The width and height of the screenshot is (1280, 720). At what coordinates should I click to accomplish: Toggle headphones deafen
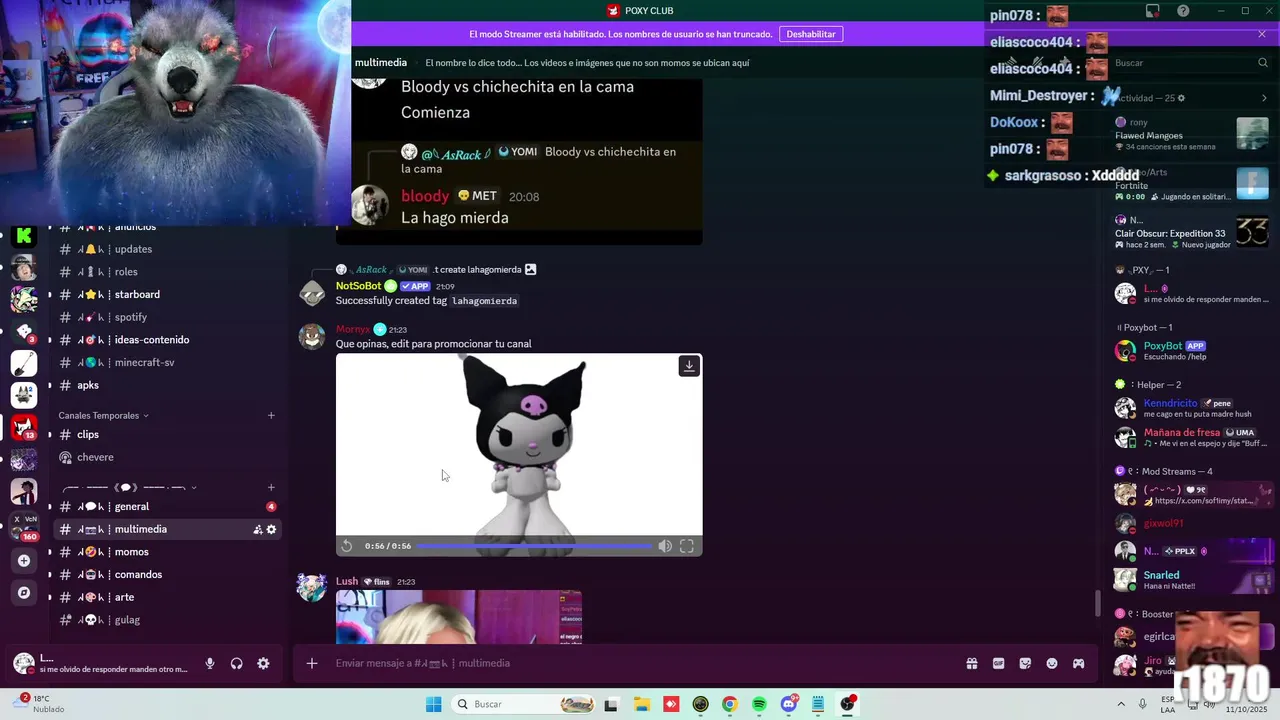(x=237, y=663)
